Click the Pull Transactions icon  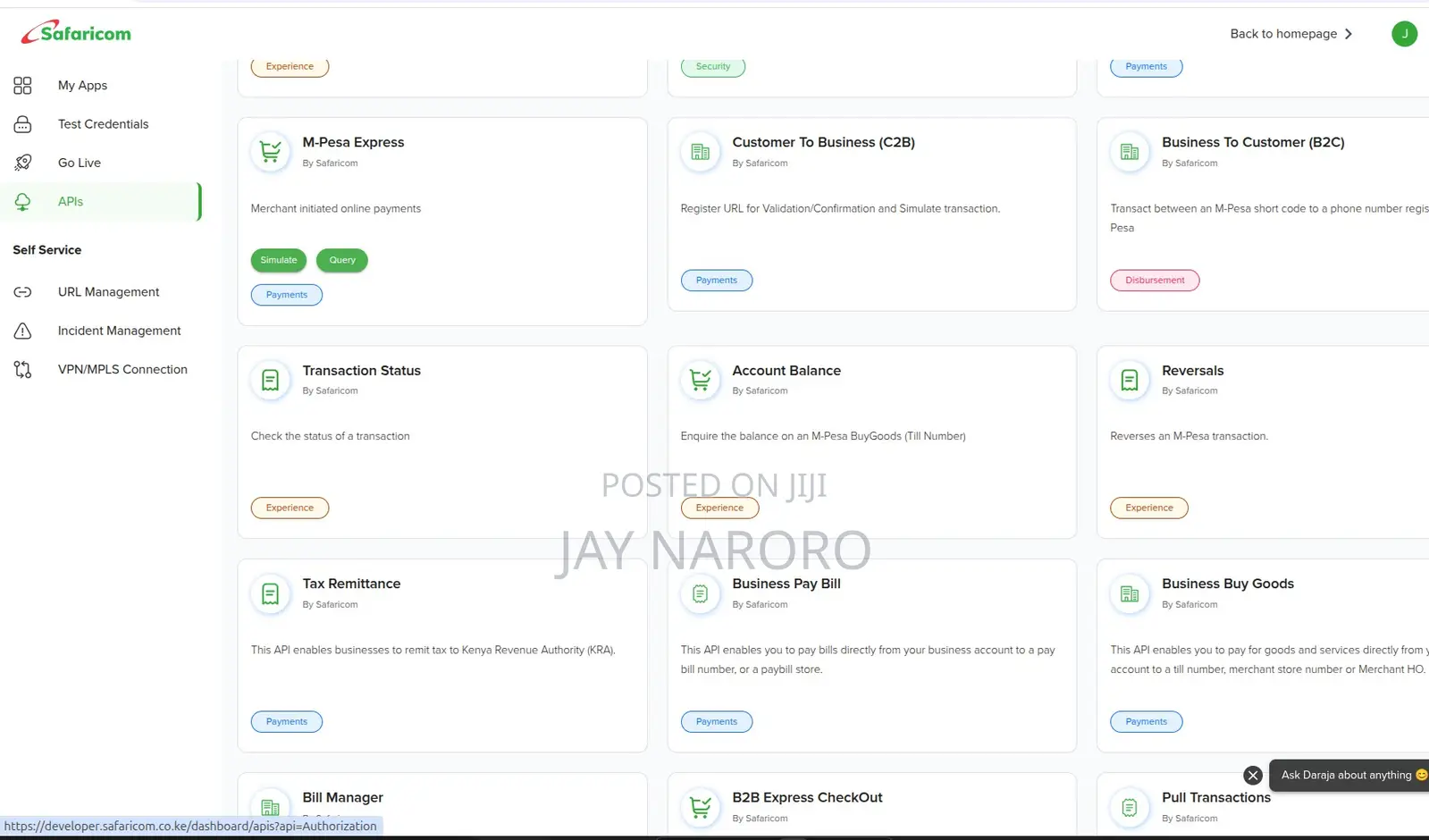tap(1130, 807)
